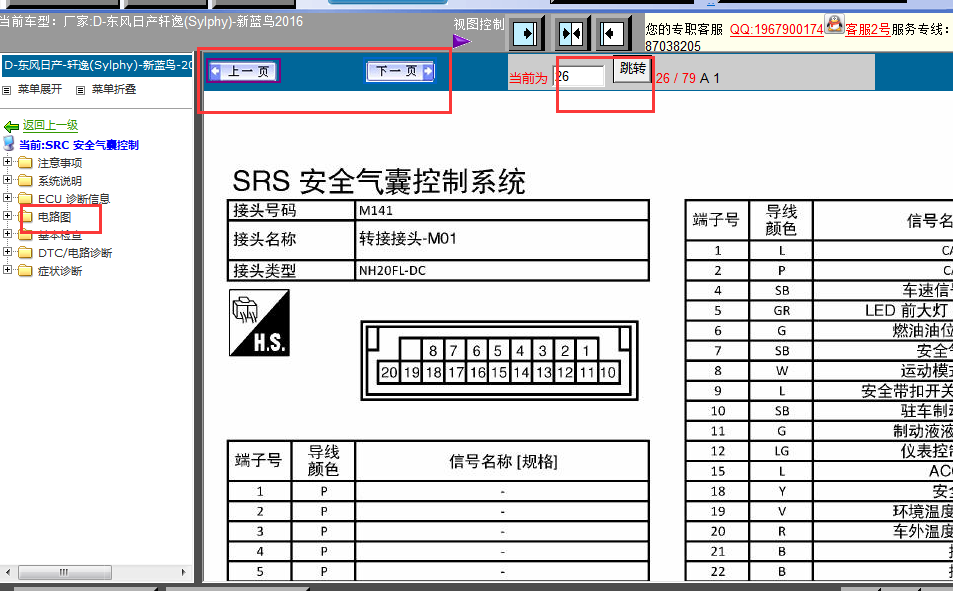The image size is (953, 591).
Task: Click terminal 20 in connector diagram
Action: (x=389, y=372)
